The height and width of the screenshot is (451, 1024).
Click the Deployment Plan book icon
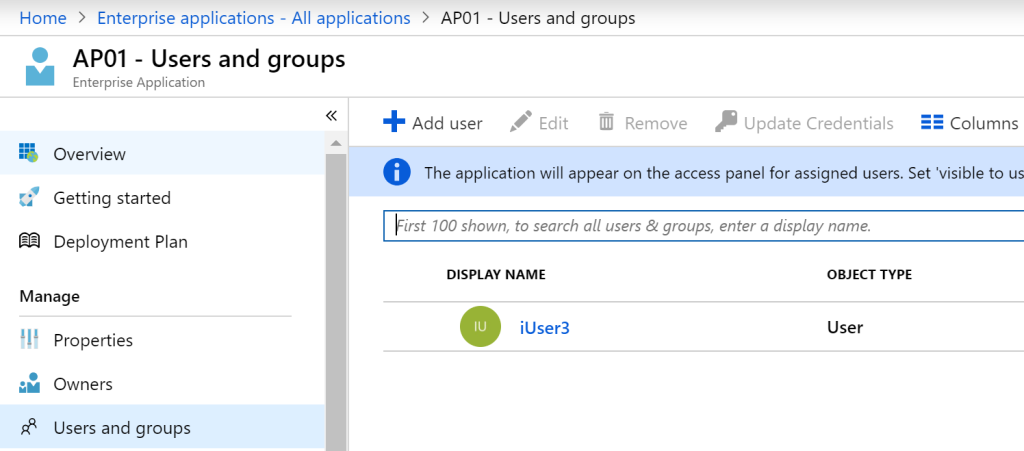click(29, 241)
